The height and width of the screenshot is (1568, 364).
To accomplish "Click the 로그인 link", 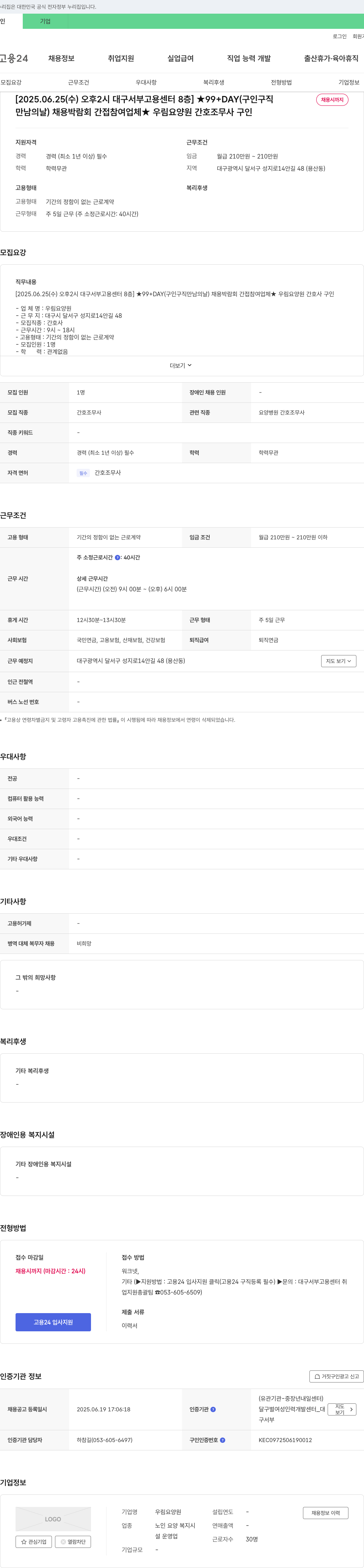I will [340, 36].
